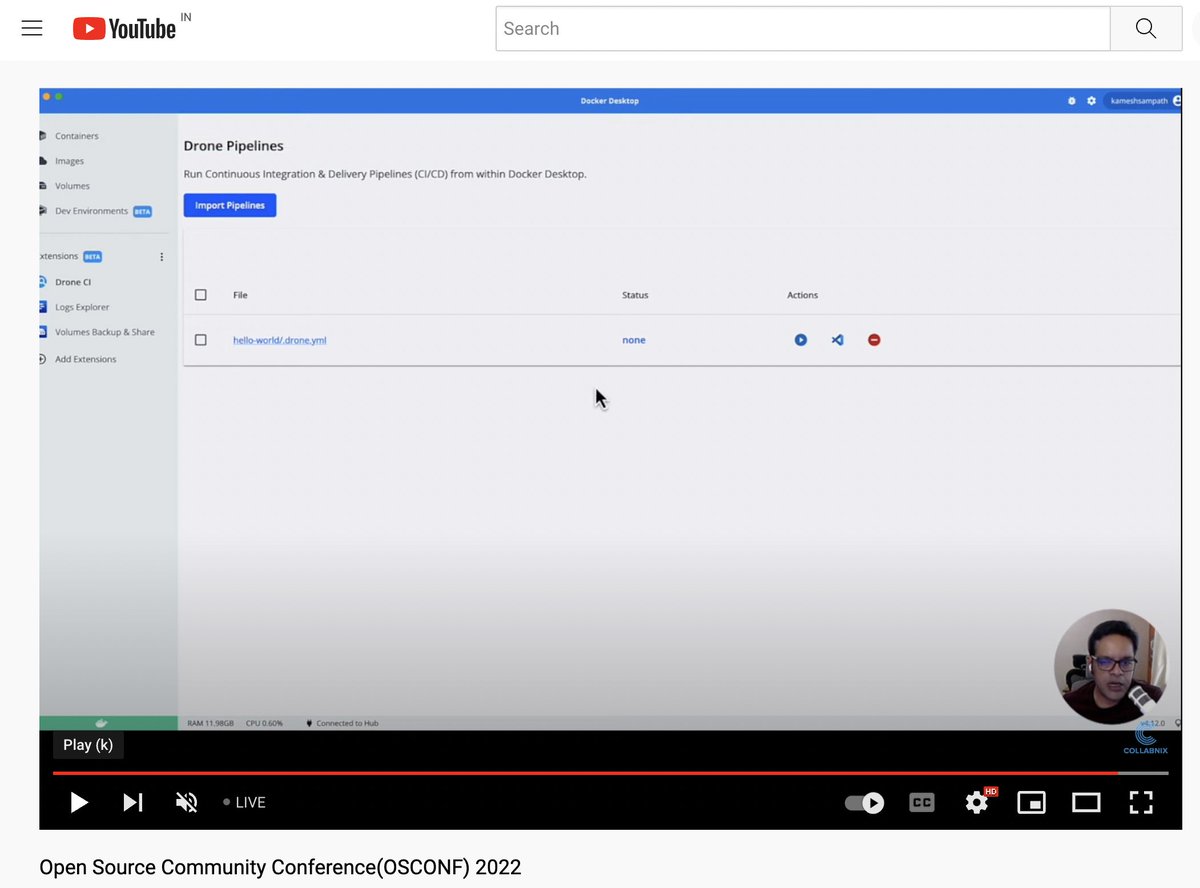The image size is (1200, 888).
Task: Select Drone CI extension
Action: [72, 282]
